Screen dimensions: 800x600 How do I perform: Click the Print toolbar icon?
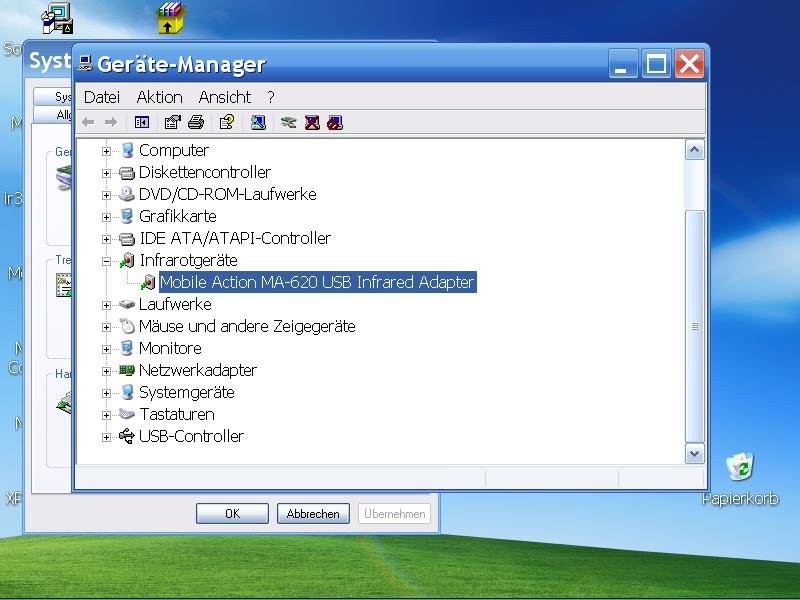(x=196, y=122)
